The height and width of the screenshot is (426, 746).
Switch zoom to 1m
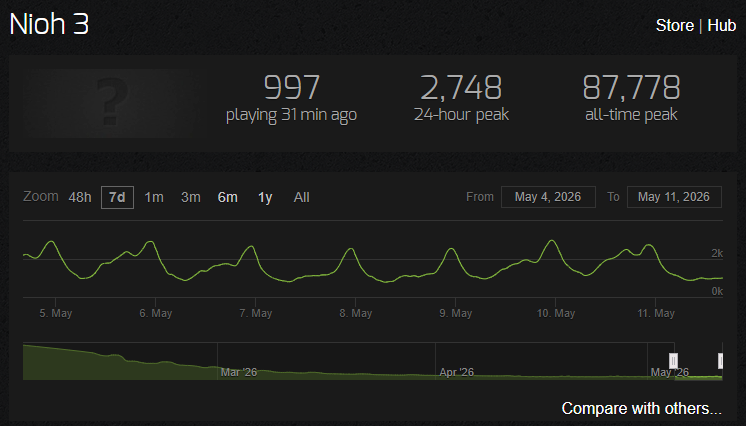154,197
